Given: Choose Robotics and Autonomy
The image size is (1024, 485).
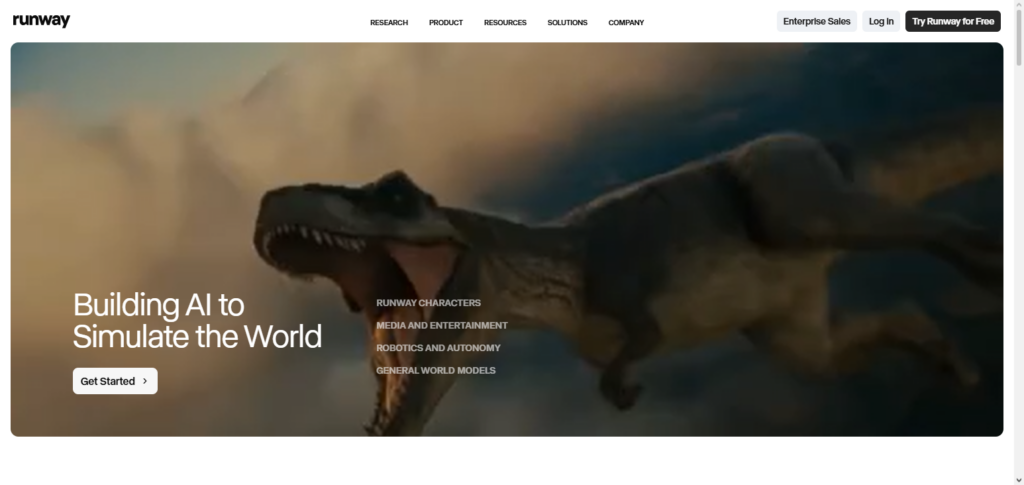Looking at the screenshot, I should (438, 348).
